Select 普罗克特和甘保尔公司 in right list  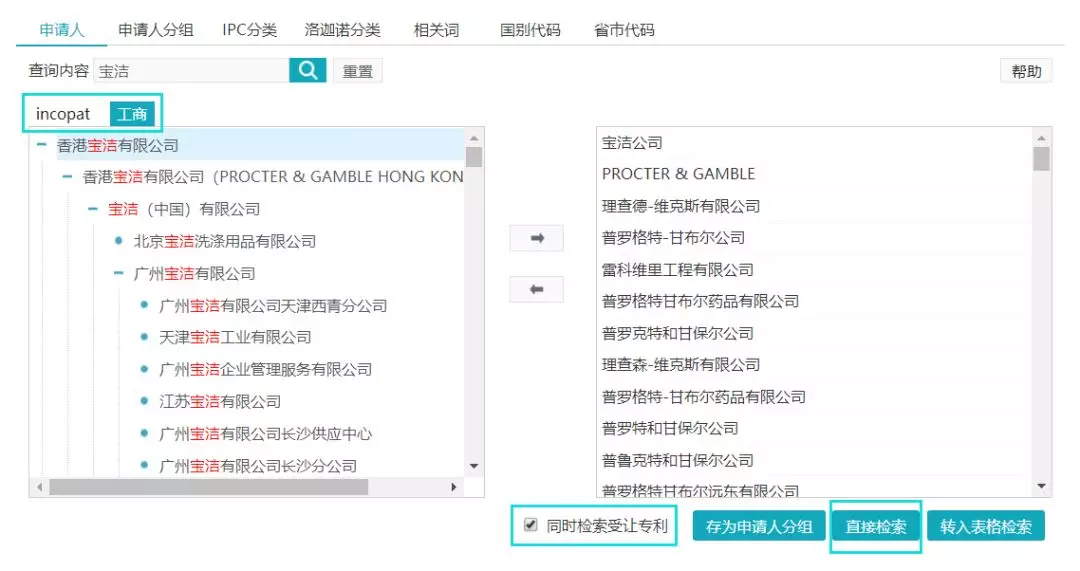677,333
